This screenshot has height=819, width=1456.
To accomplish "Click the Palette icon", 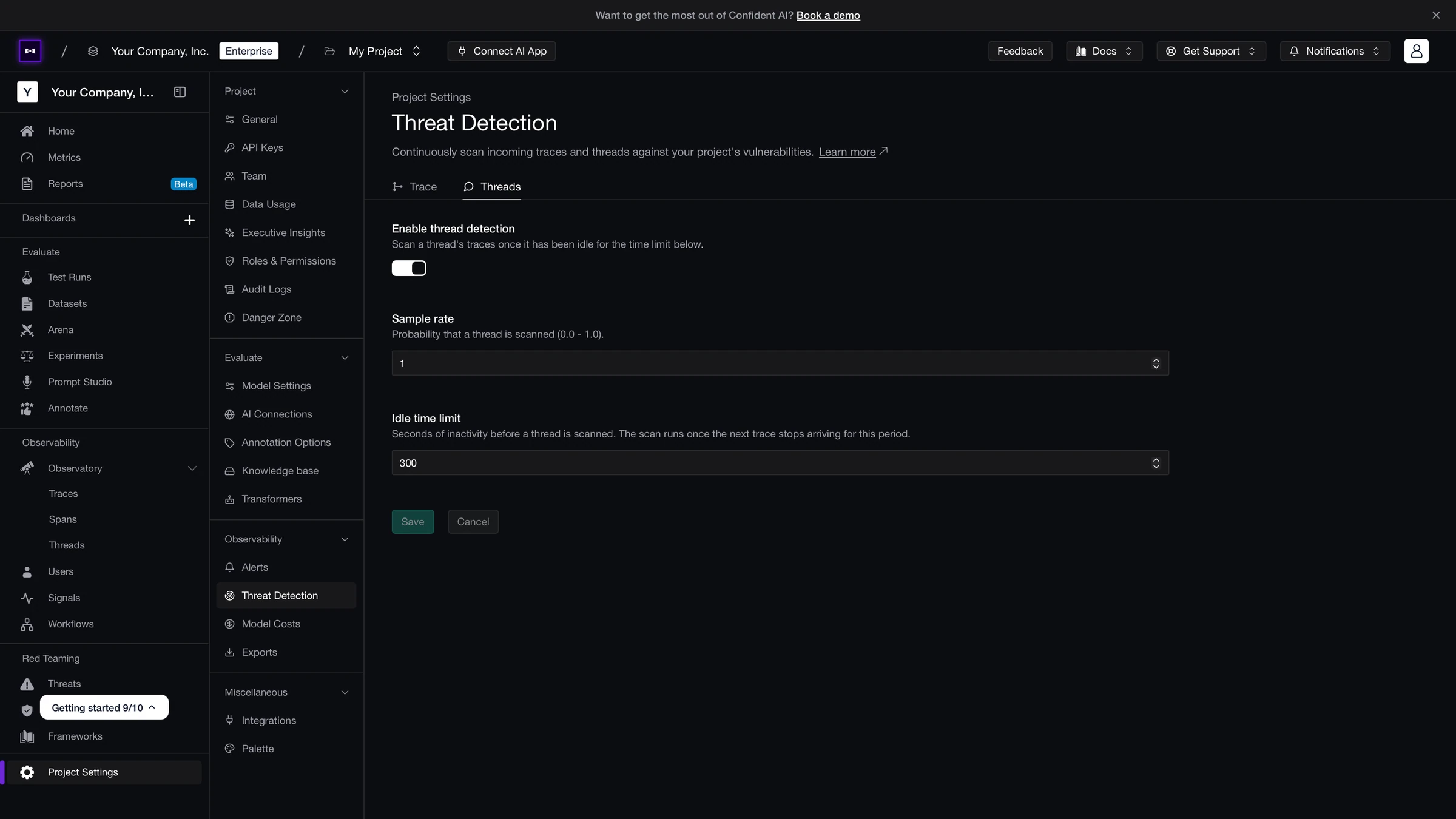I will [229, 749].
